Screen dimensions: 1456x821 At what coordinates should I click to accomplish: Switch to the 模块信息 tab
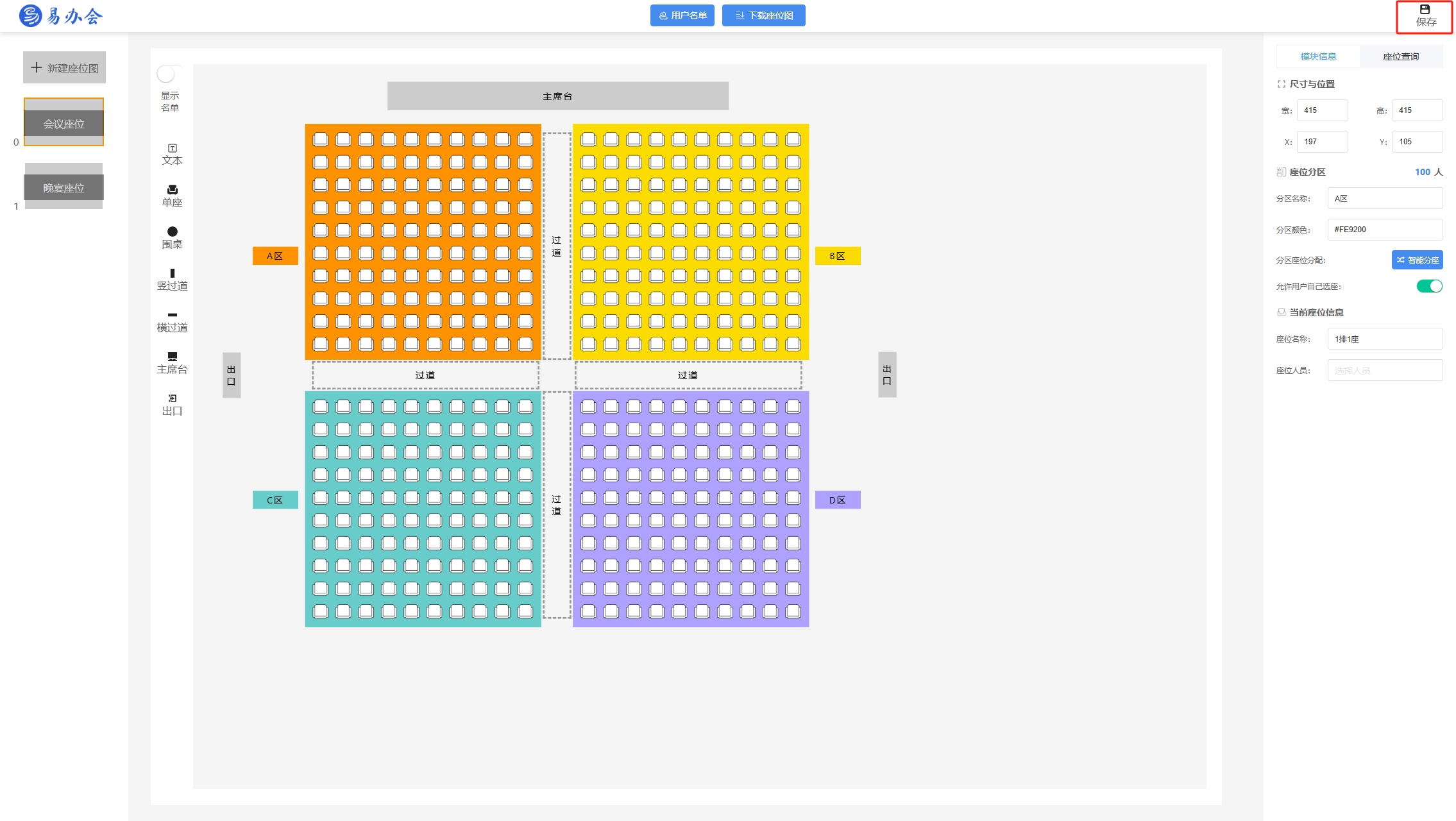(x=1317, y=56)
